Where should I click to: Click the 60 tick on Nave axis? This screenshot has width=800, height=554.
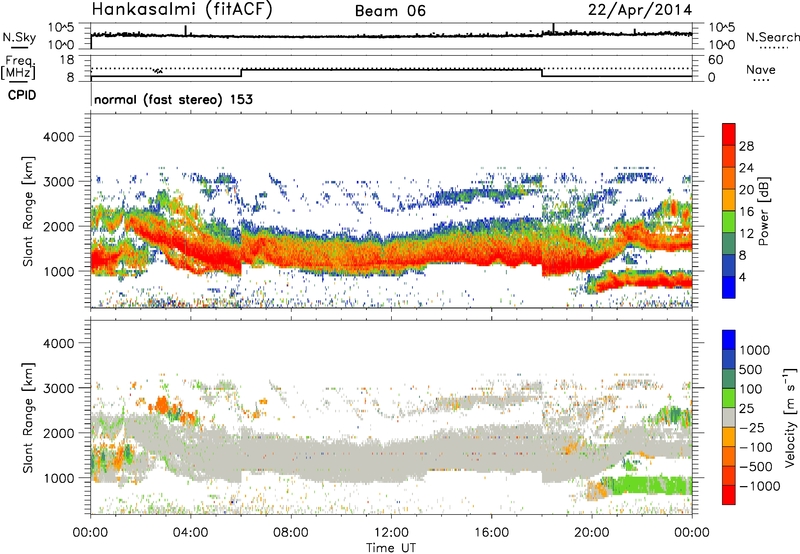point(715,60)
